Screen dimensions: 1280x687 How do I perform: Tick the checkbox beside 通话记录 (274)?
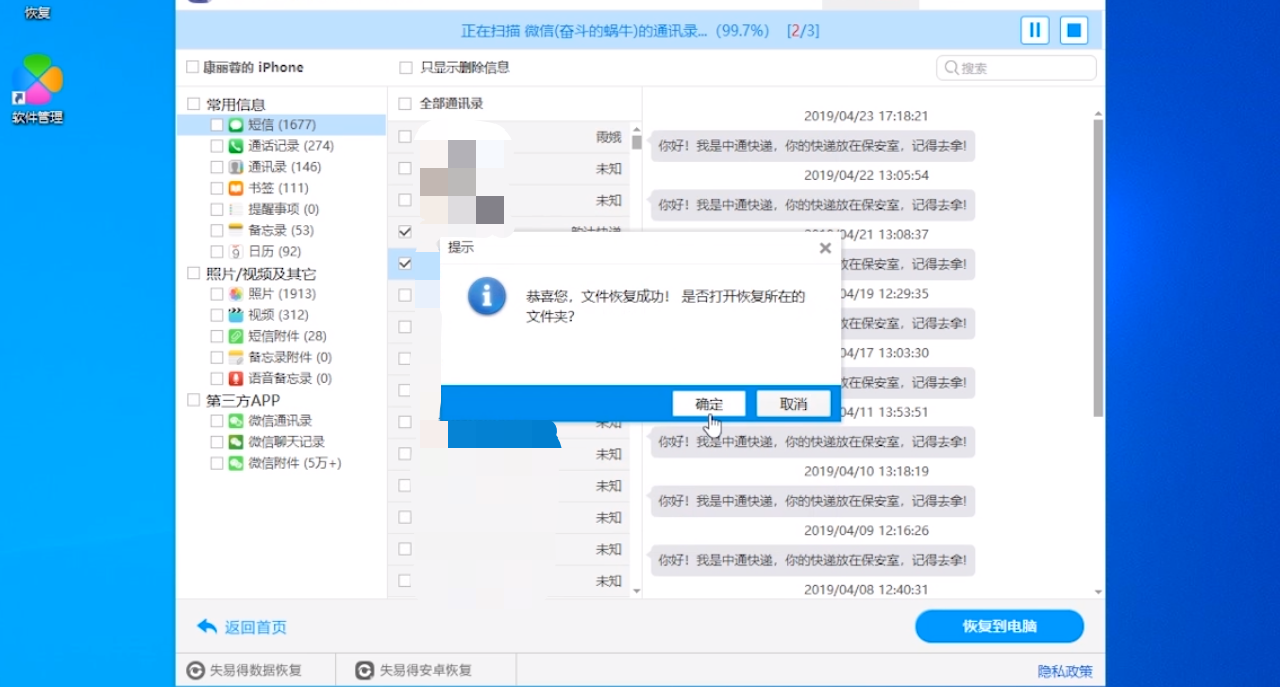point(217,146)
